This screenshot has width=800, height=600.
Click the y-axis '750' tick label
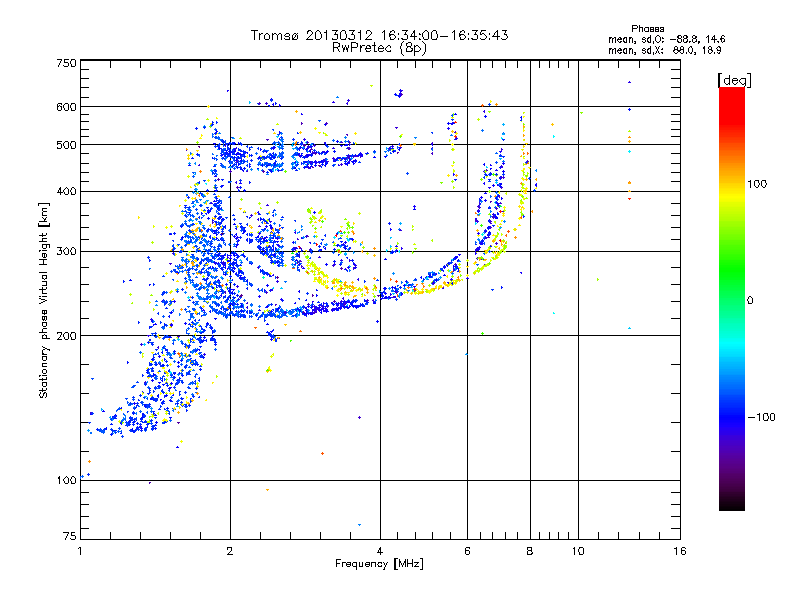pos(67,63)
